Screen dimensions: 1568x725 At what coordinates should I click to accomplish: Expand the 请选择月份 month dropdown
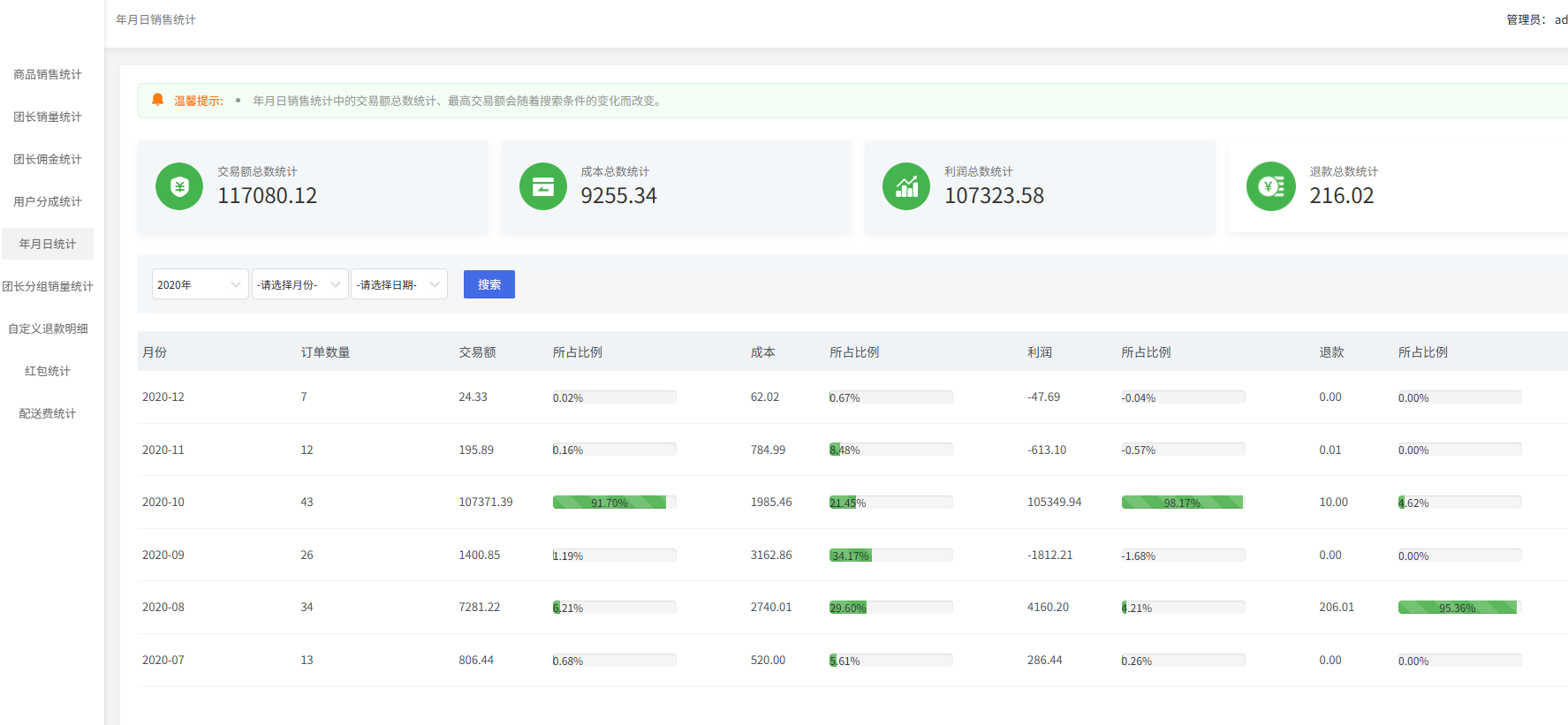(299, 284)
